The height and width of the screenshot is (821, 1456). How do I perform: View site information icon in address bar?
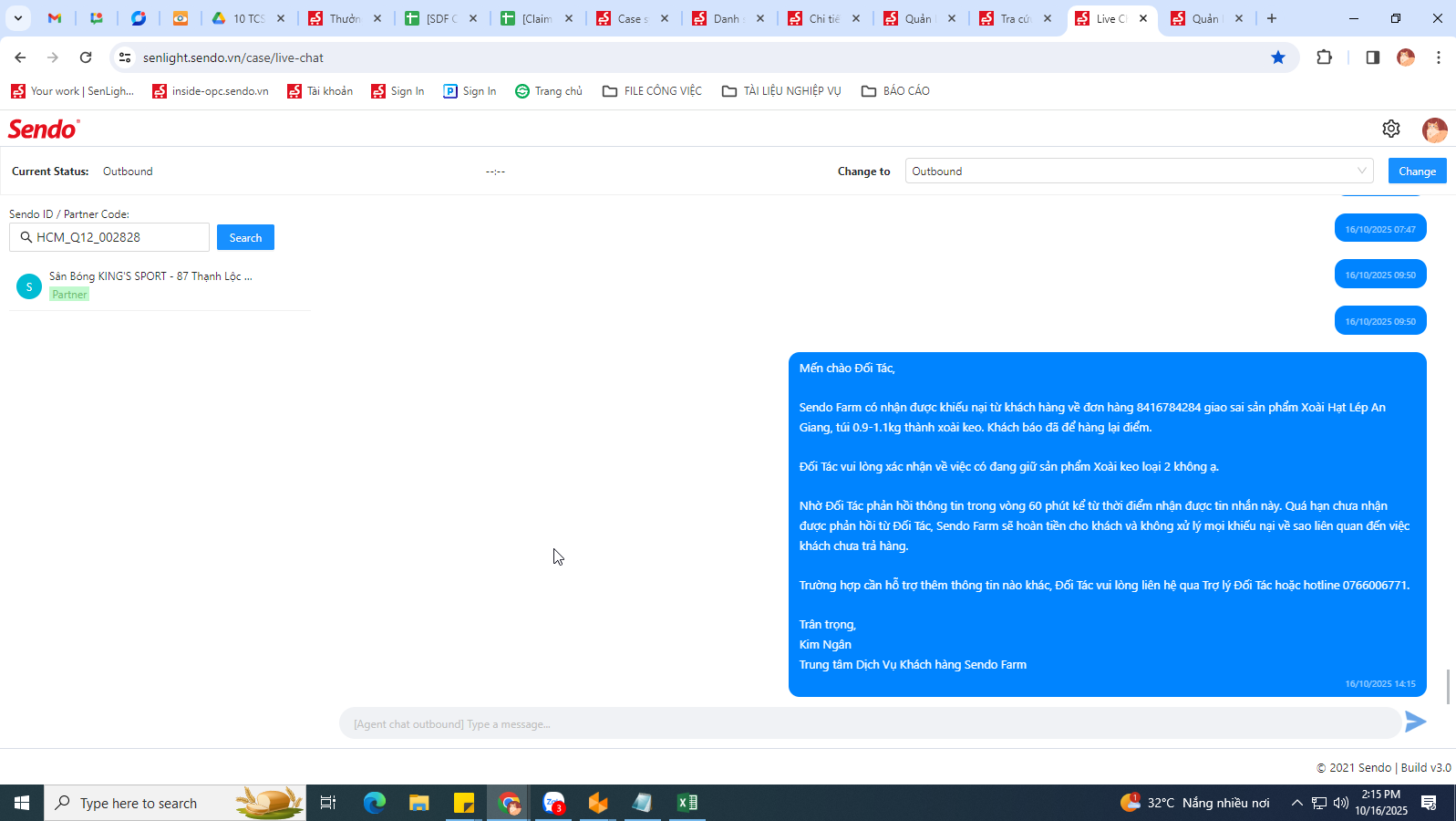125,57
